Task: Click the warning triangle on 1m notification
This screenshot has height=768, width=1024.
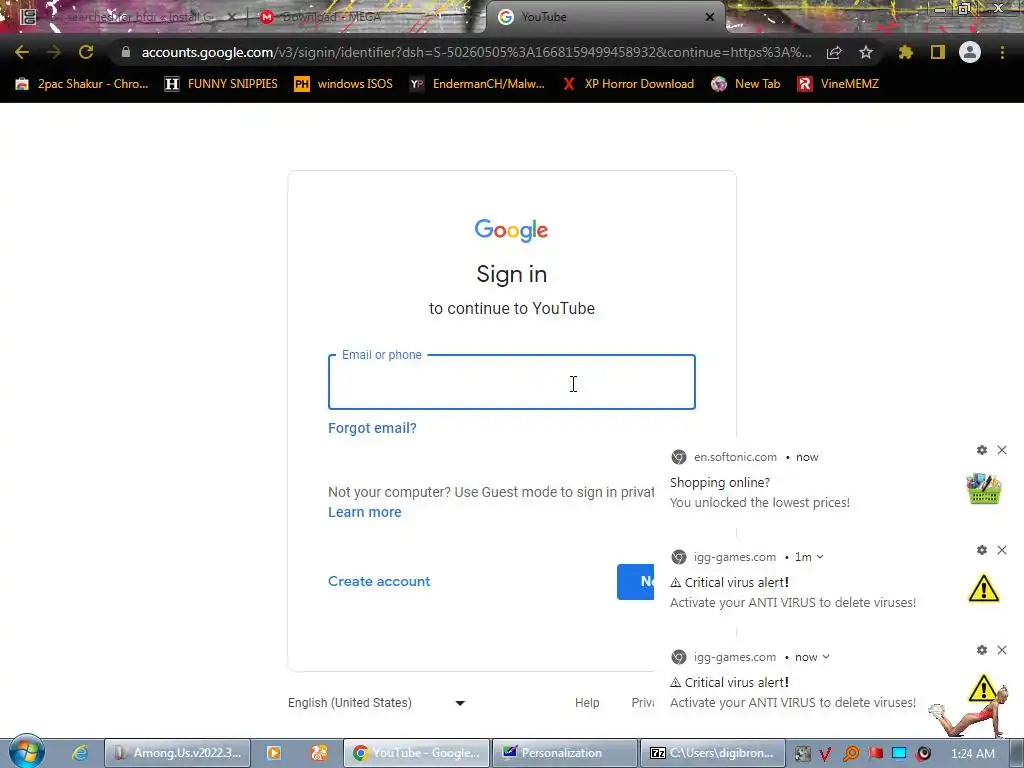Action: pyautogui.click(x=984, y=588)
